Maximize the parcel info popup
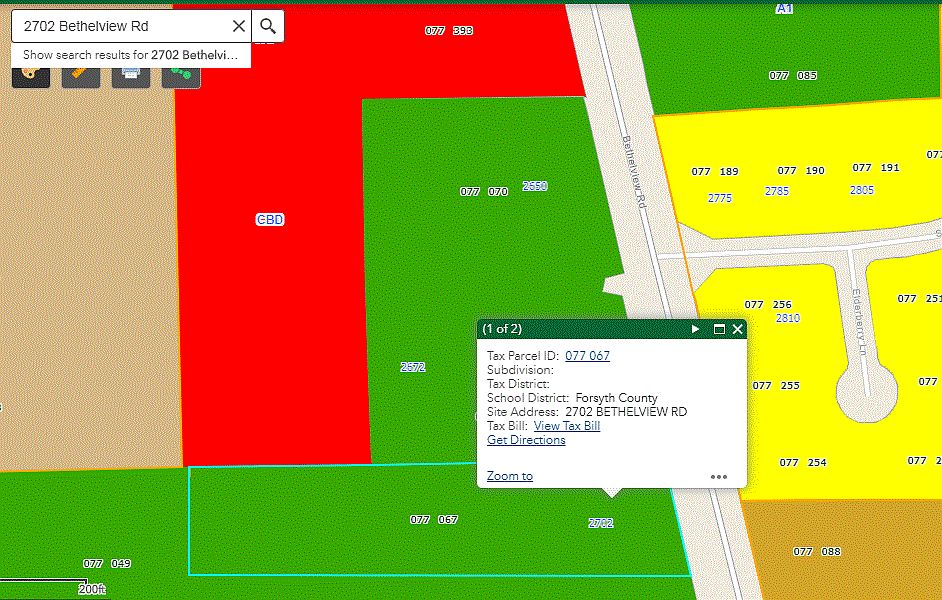Screen dimensions: 942x600 tap(719, 329)
